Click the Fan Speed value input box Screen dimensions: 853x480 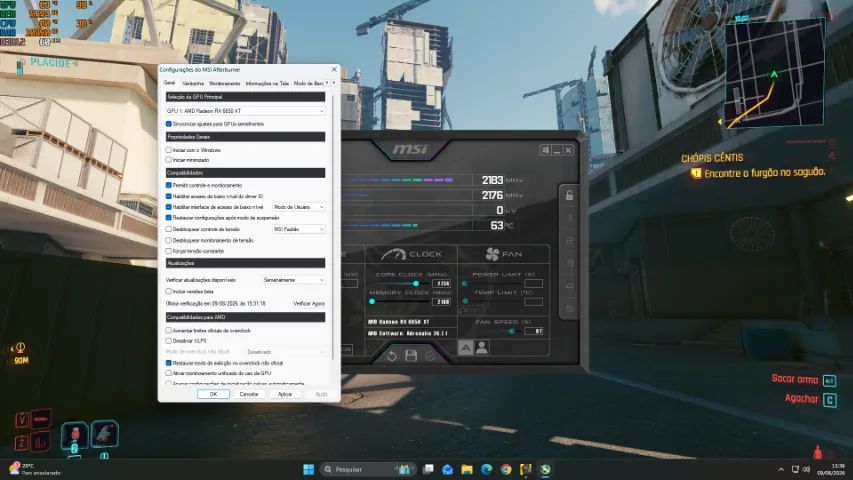click(534, 331)
